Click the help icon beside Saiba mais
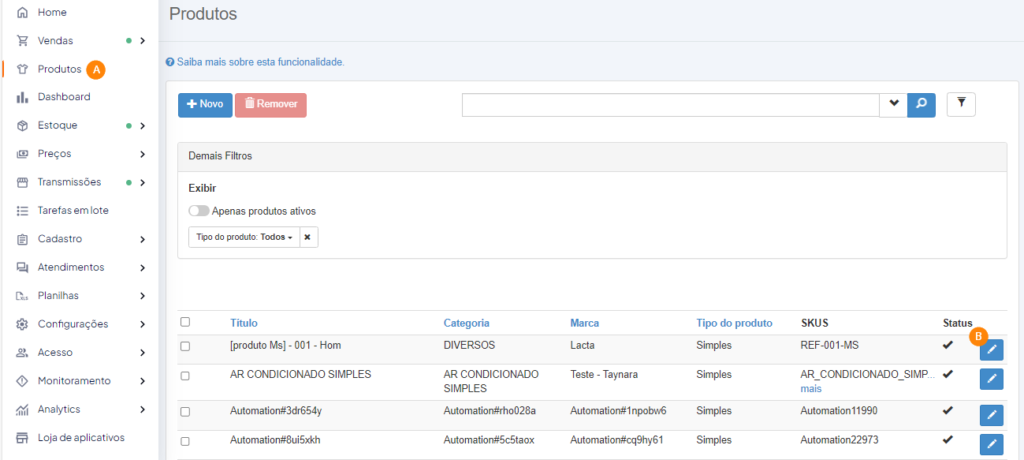Image resolution: width=1024 pixels, height=460 pixels. click(x=170, y=62)
